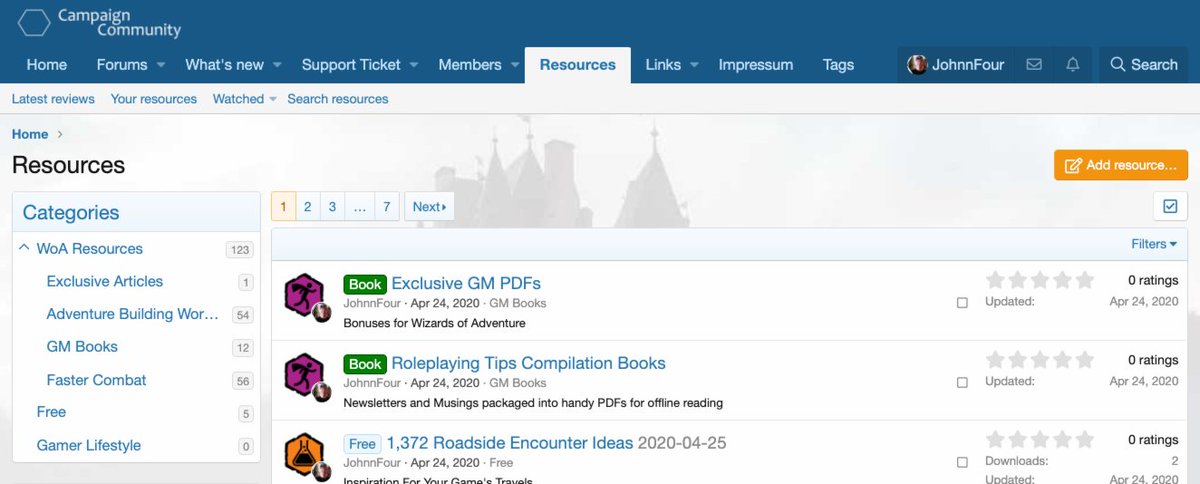The image size is (1200, 484).
Task: Open the Members tab
Action: pos(470,65)
